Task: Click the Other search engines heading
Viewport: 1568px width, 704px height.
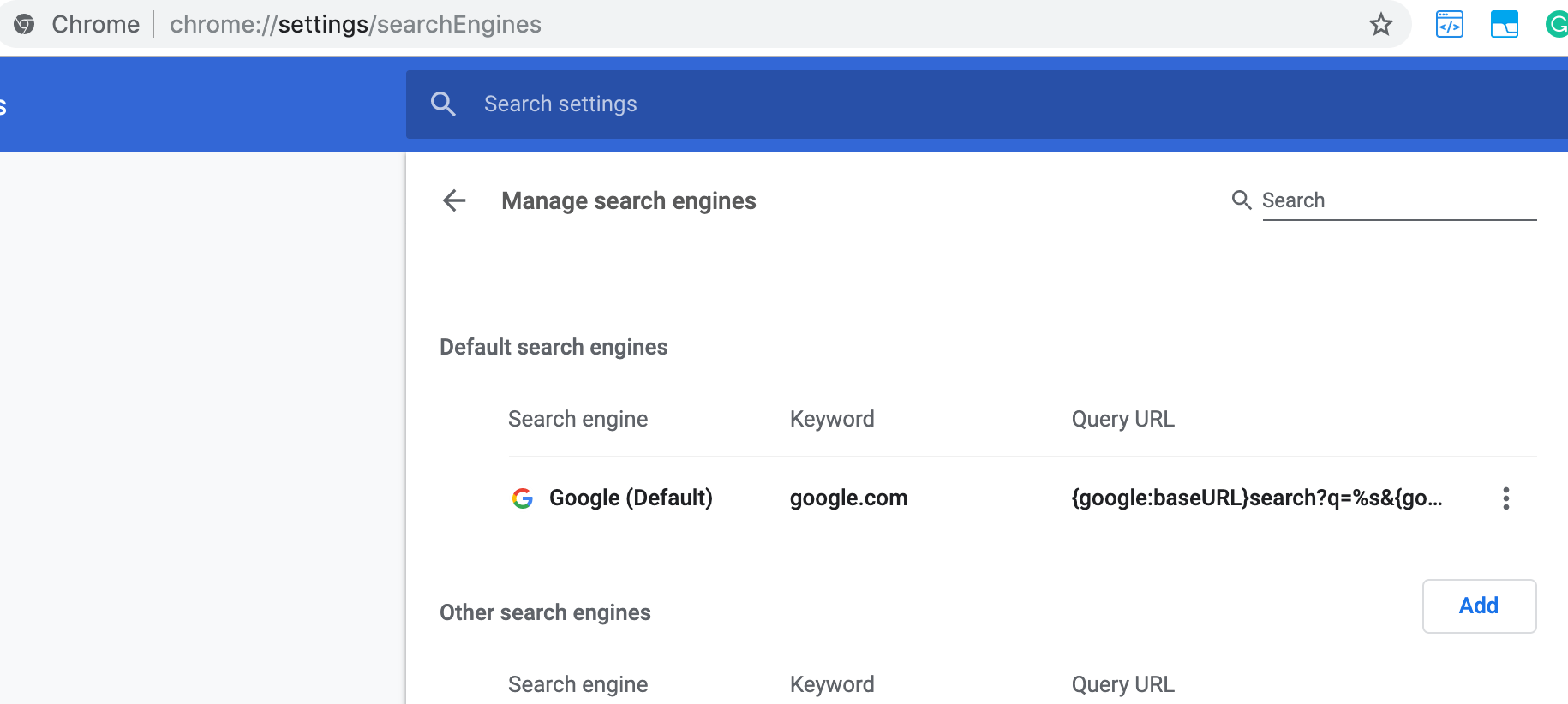Action: coord(545,612)
